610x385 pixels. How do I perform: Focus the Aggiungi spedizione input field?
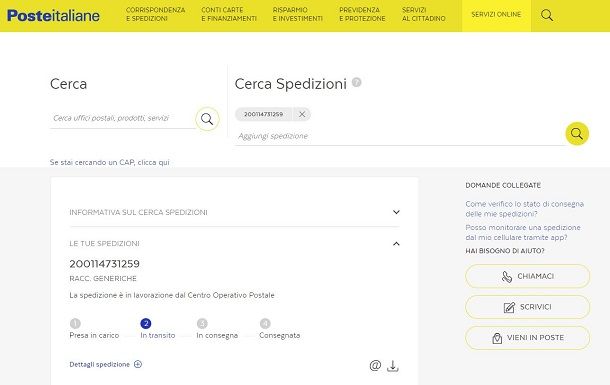[x=400, y=136]
